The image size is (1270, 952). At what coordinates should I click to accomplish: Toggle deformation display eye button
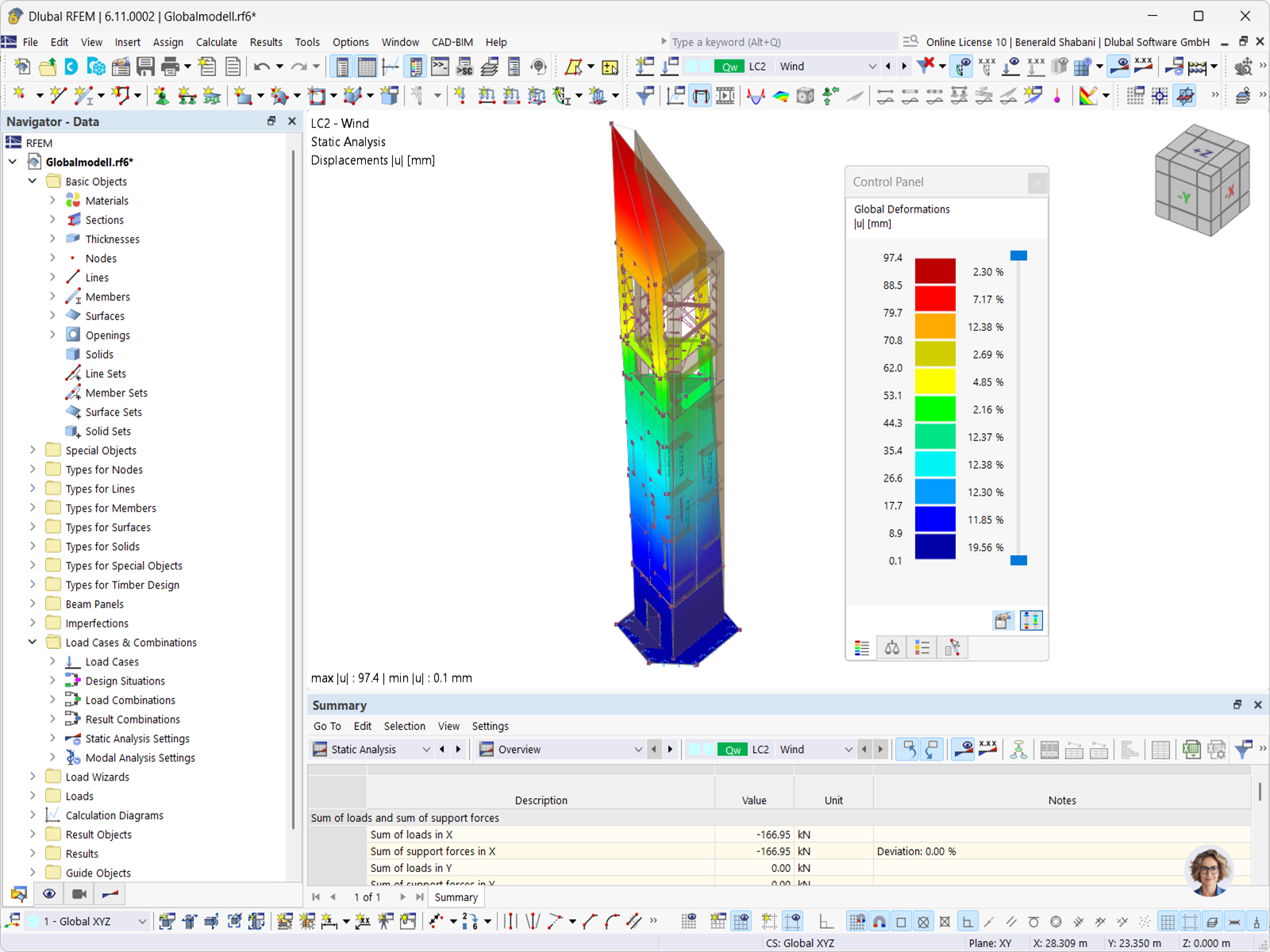pos(1119,67)
